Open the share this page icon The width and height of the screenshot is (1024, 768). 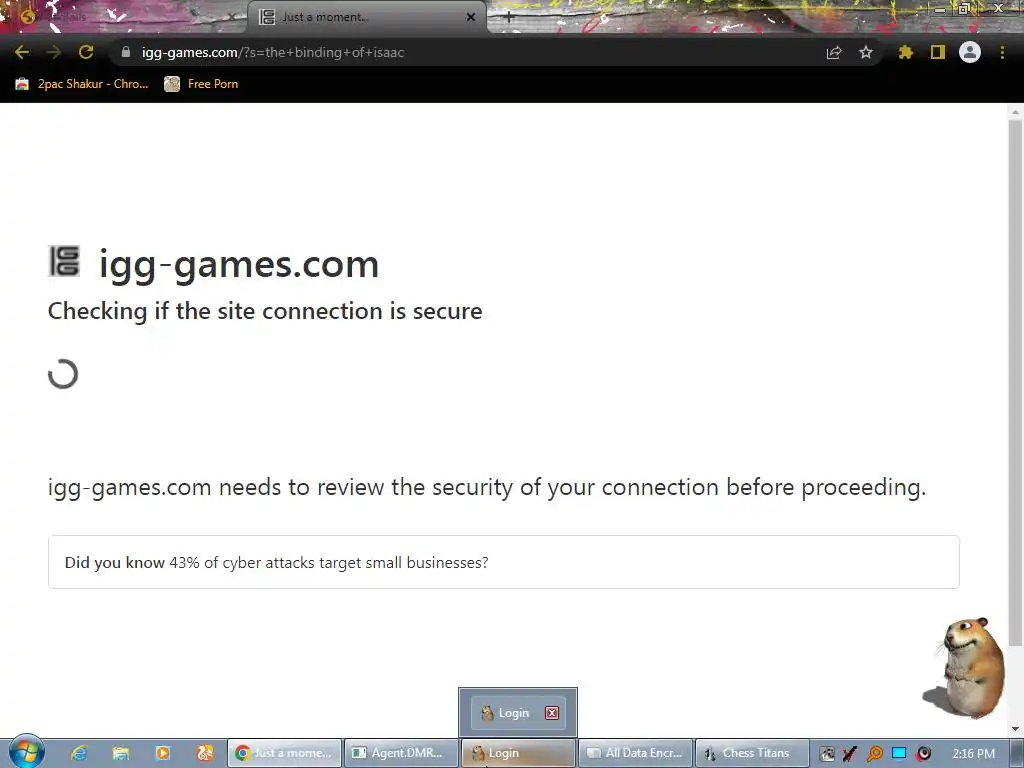point(834,52)
